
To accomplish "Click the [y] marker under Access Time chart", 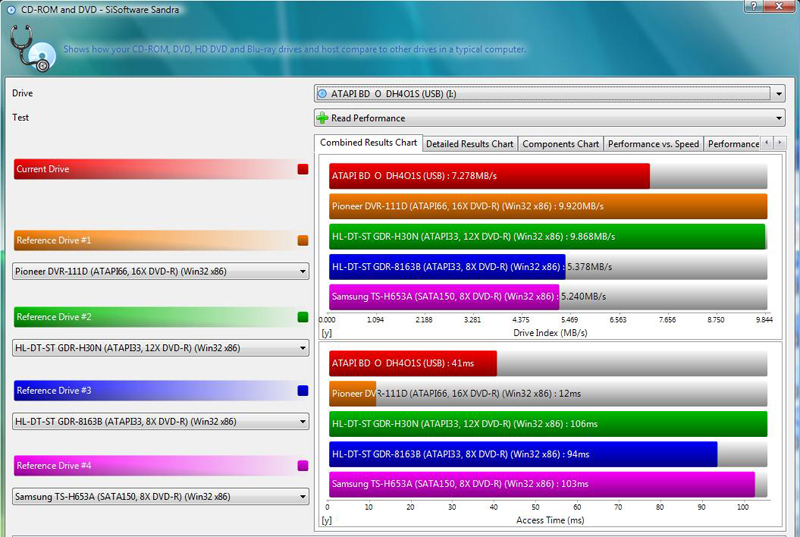I will point(327,520).
